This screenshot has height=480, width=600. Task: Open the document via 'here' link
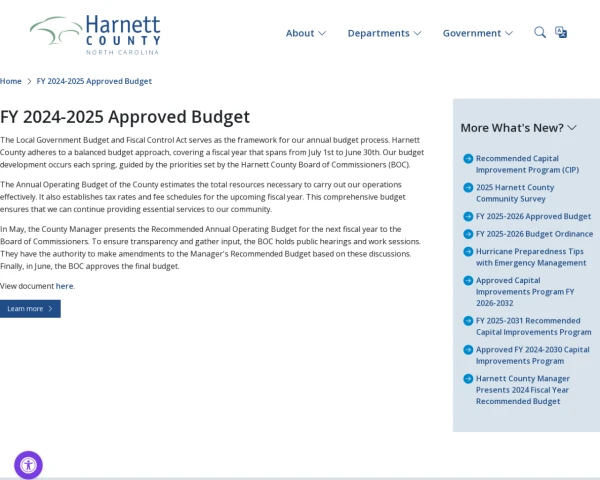click(x=64, y=286)
